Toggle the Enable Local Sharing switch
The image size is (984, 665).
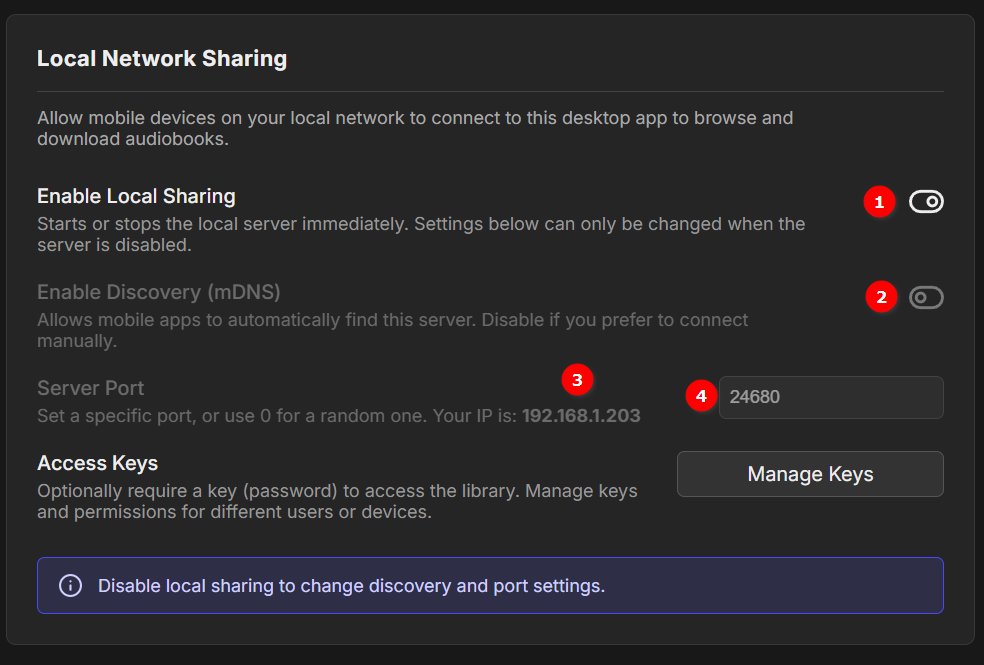(x=926, y=202)
